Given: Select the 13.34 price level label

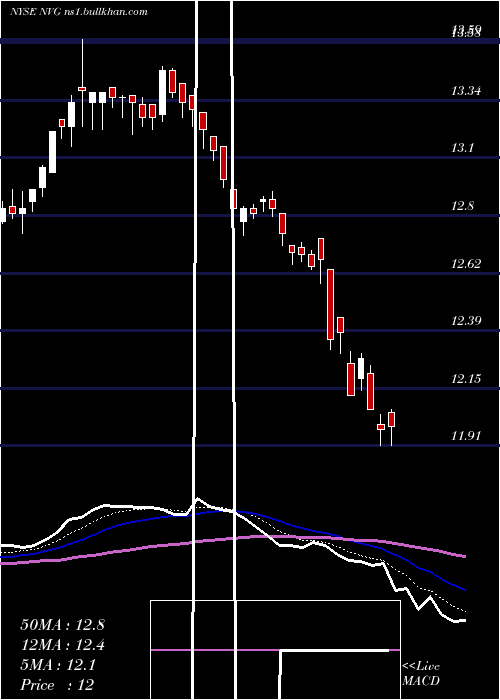Looking at the screenshot, I should pos(466,92).
